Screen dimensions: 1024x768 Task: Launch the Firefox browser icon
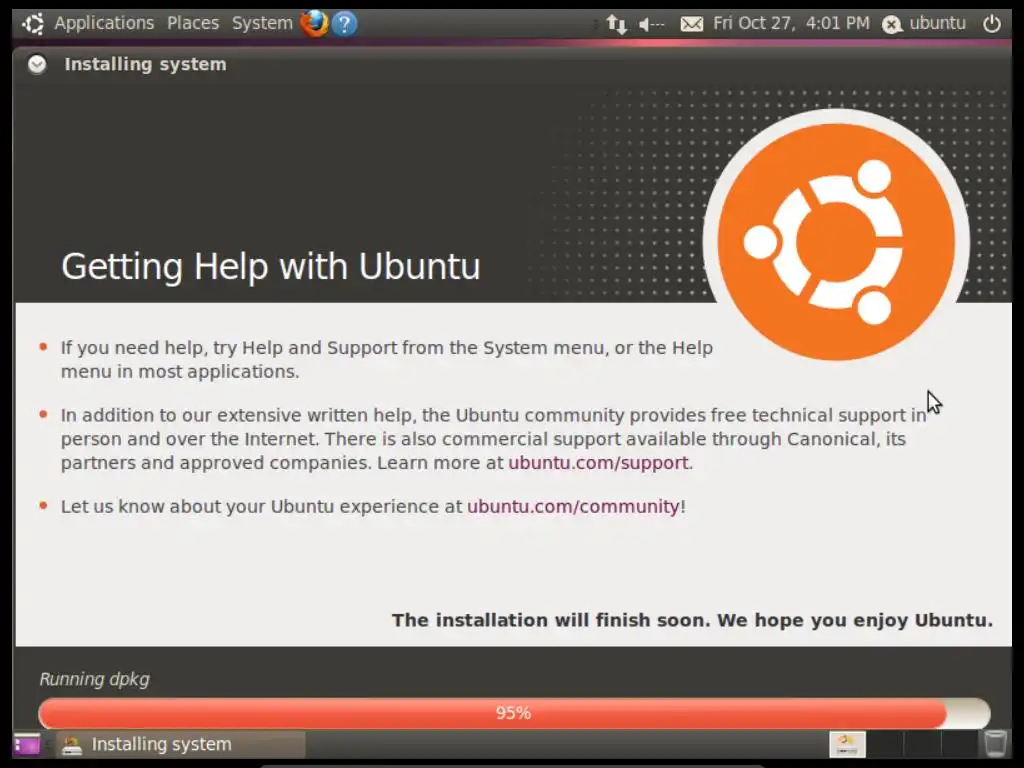pos(314,24)
